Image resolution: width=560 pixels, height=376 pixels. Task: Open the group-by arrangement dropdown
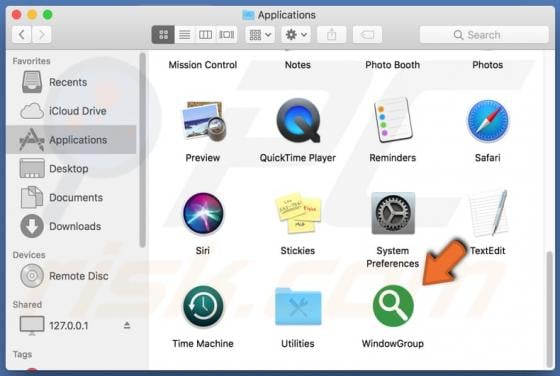[x=260, y=35]
